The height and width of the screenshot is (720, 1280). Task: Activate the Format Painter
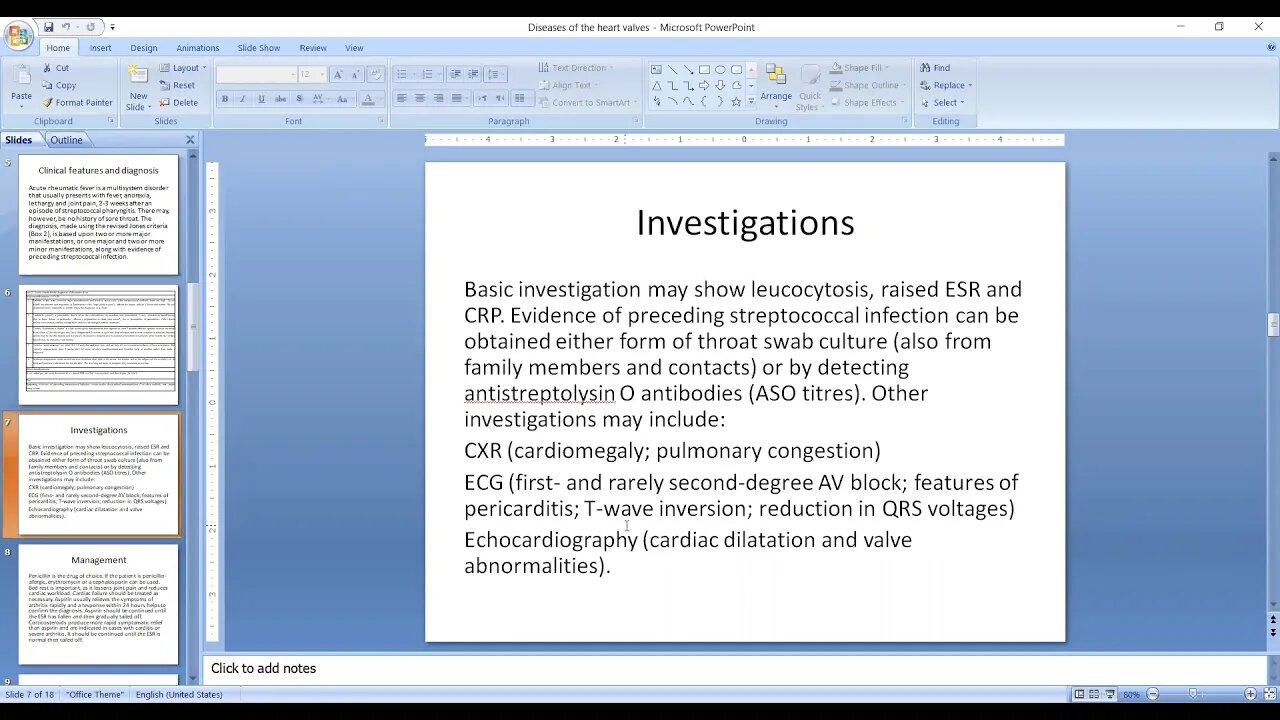tap(77, 102)
